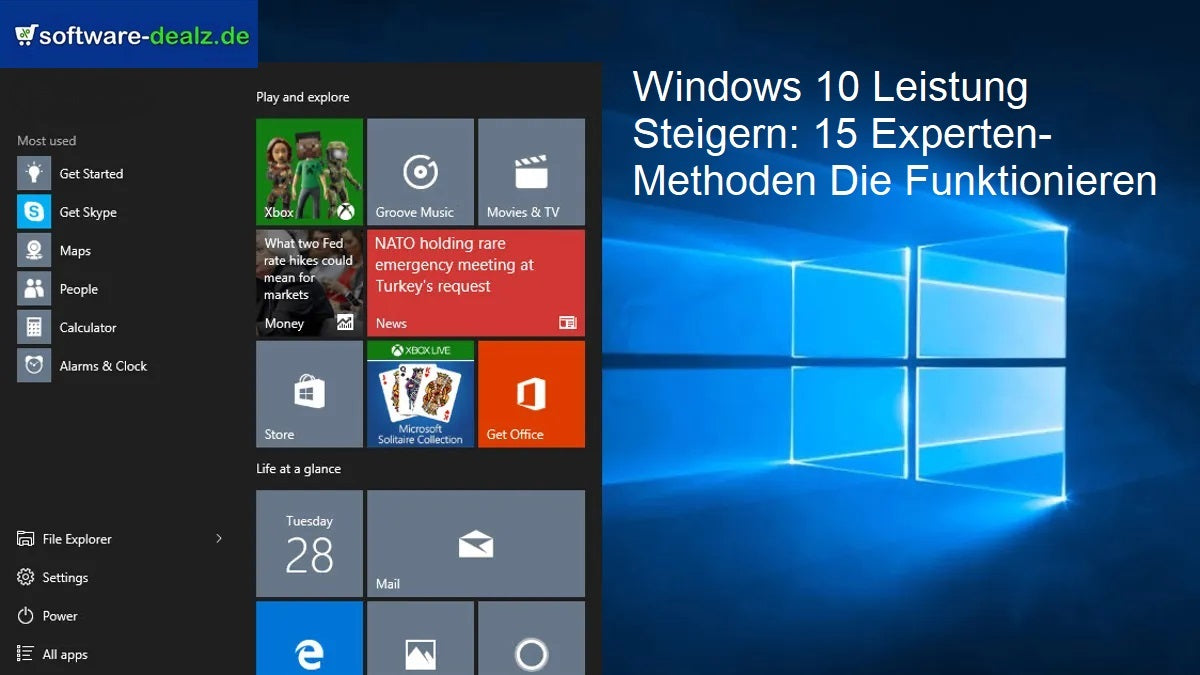The image size is (1200, 675).
Task: Open the Movies & TV app
Action: [x=531, y=170]
